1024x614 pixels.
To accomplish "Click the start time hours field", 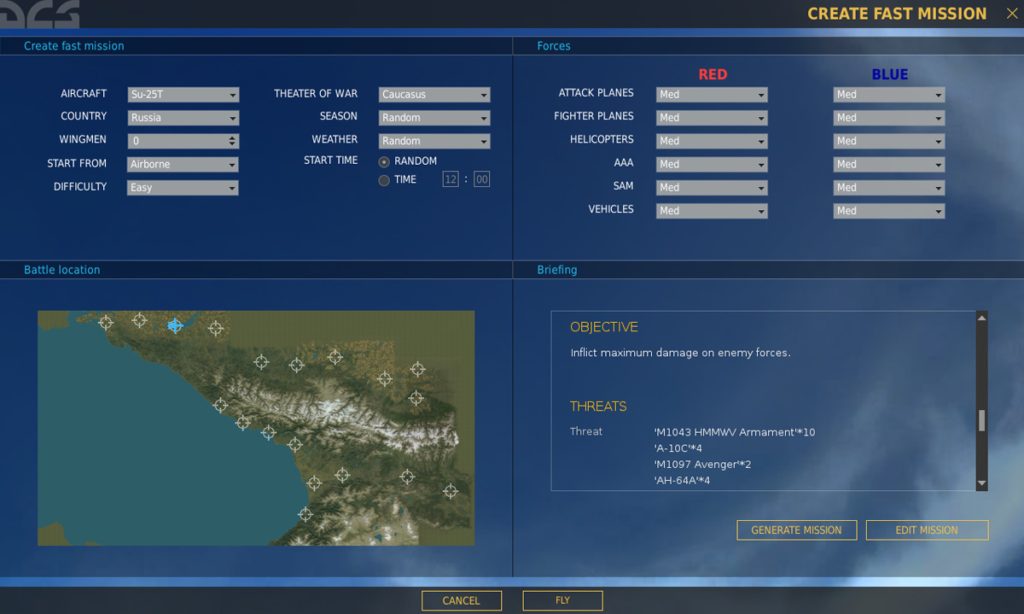I will point(451,180).
